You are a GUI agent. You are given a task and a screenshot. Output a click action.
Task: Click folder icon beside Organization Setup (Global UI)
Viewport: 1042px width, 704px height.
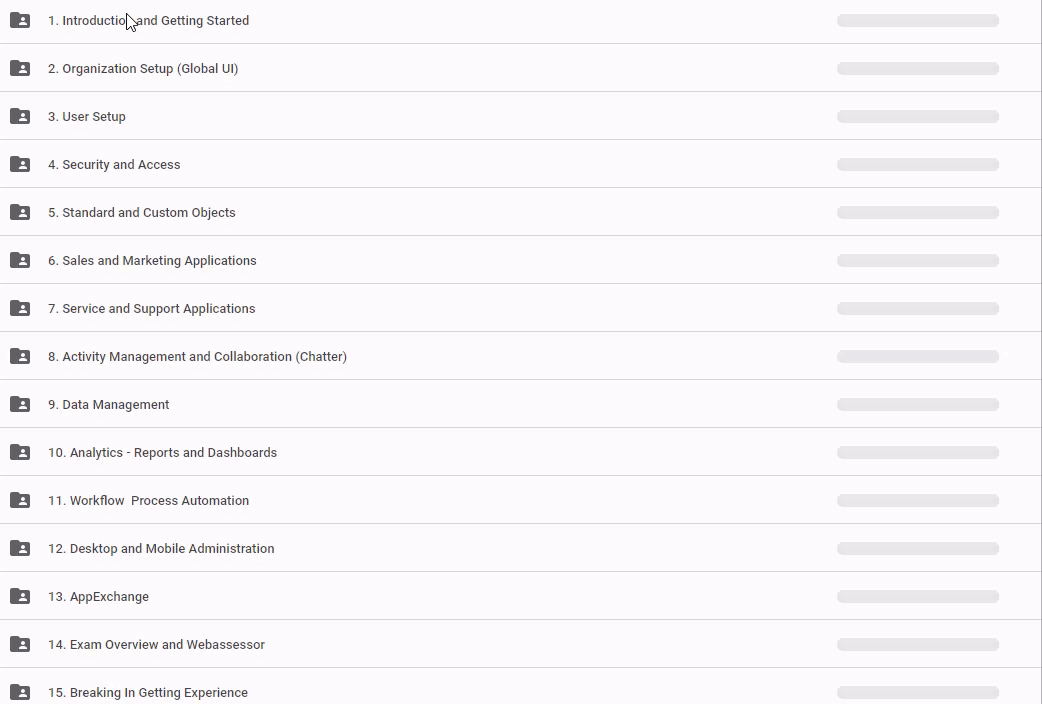tap(20, 68)
